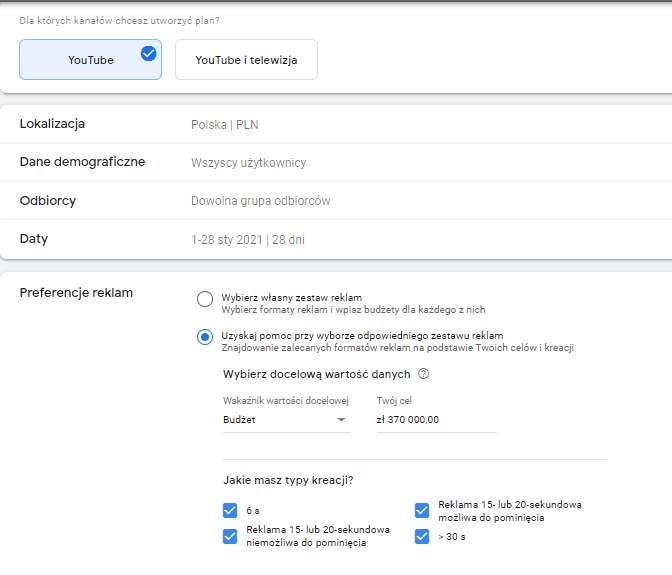This screenshot has height=575, width=672.
Task: Uncheck the > 30 s creative checkbox
Action: [x=422, y=537]
